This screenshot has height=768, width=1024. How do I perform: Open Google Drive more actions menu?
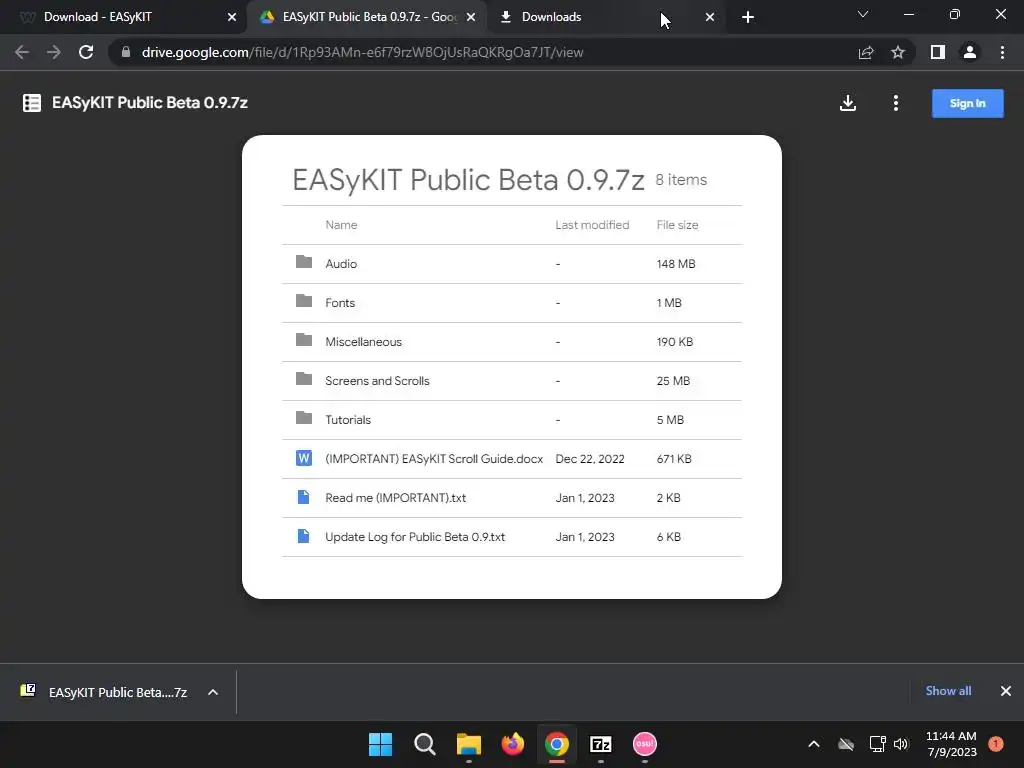[x=896, y=103]
